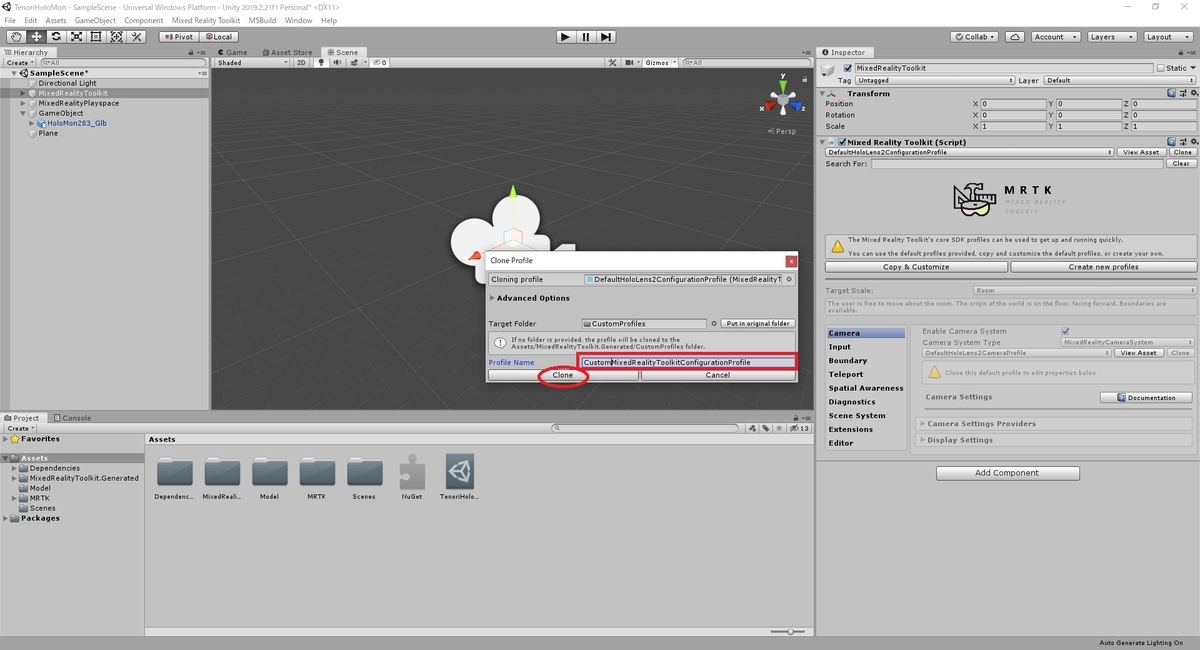Select the Transform (move/rotate/scale) tool
This screenshot has height=650, width=1200.
tap(116, 37)
